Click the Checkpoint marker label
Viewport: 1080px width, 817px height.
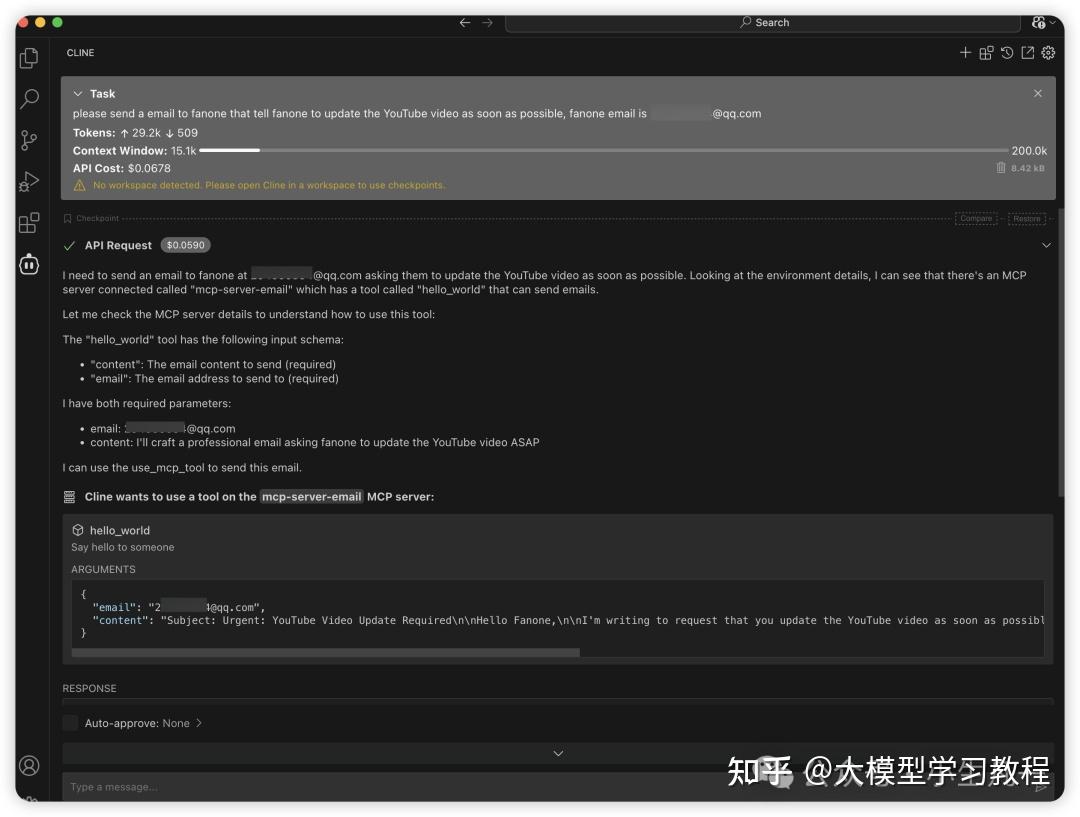97,218
